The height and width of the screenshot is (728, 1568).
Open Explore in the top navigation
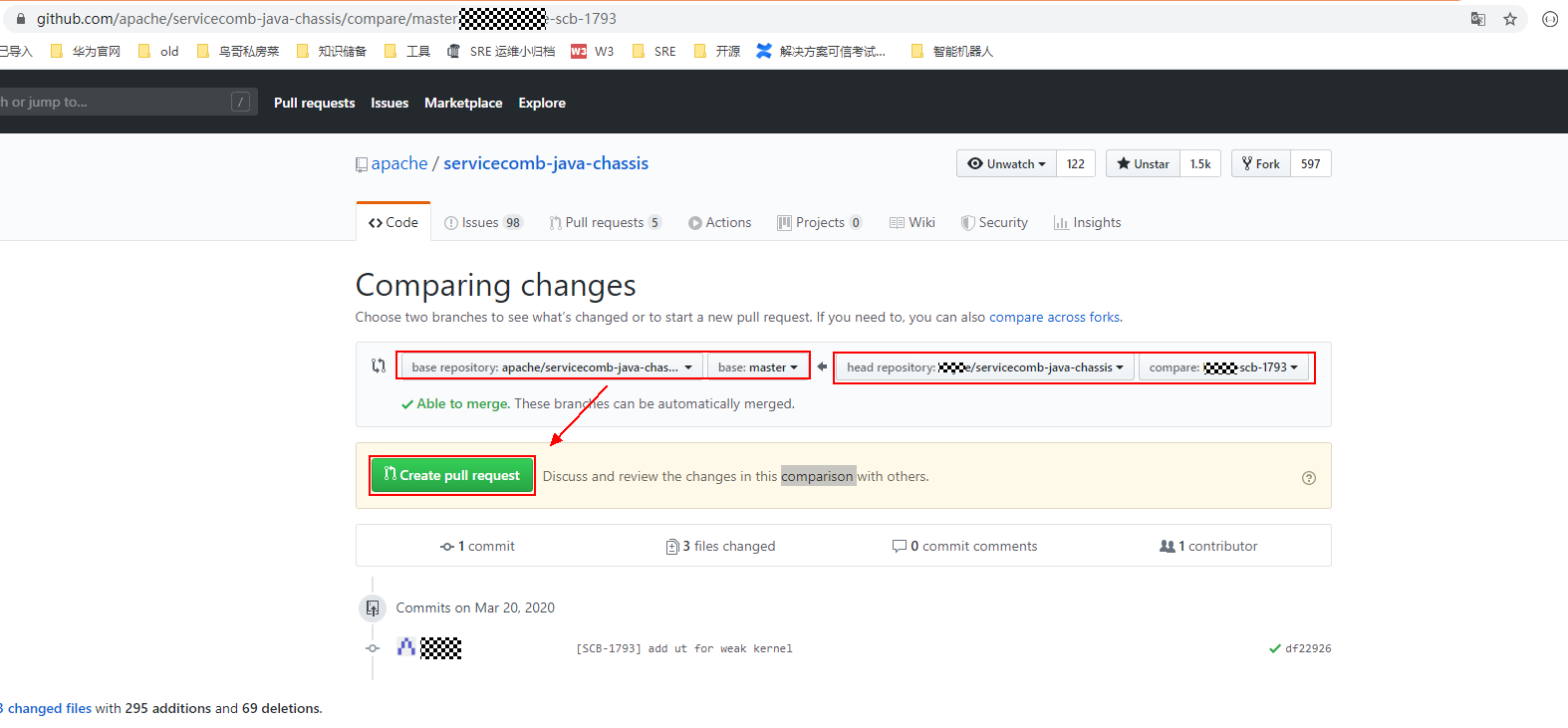pyautogui.click(x=542, y=103)
